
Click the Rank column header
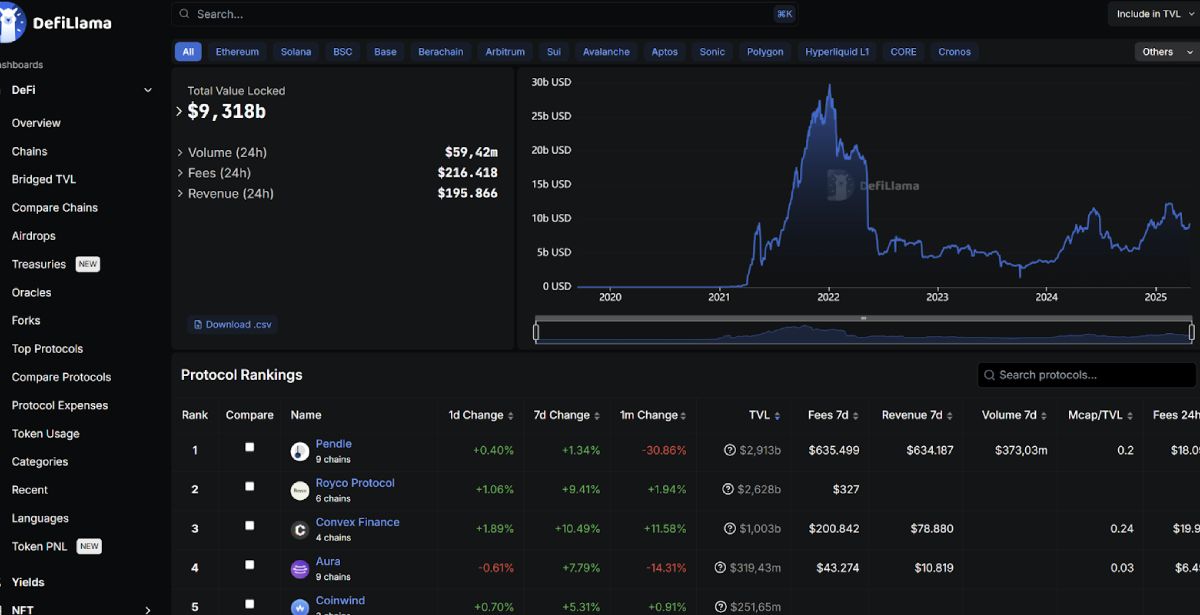tap(195, 415)
